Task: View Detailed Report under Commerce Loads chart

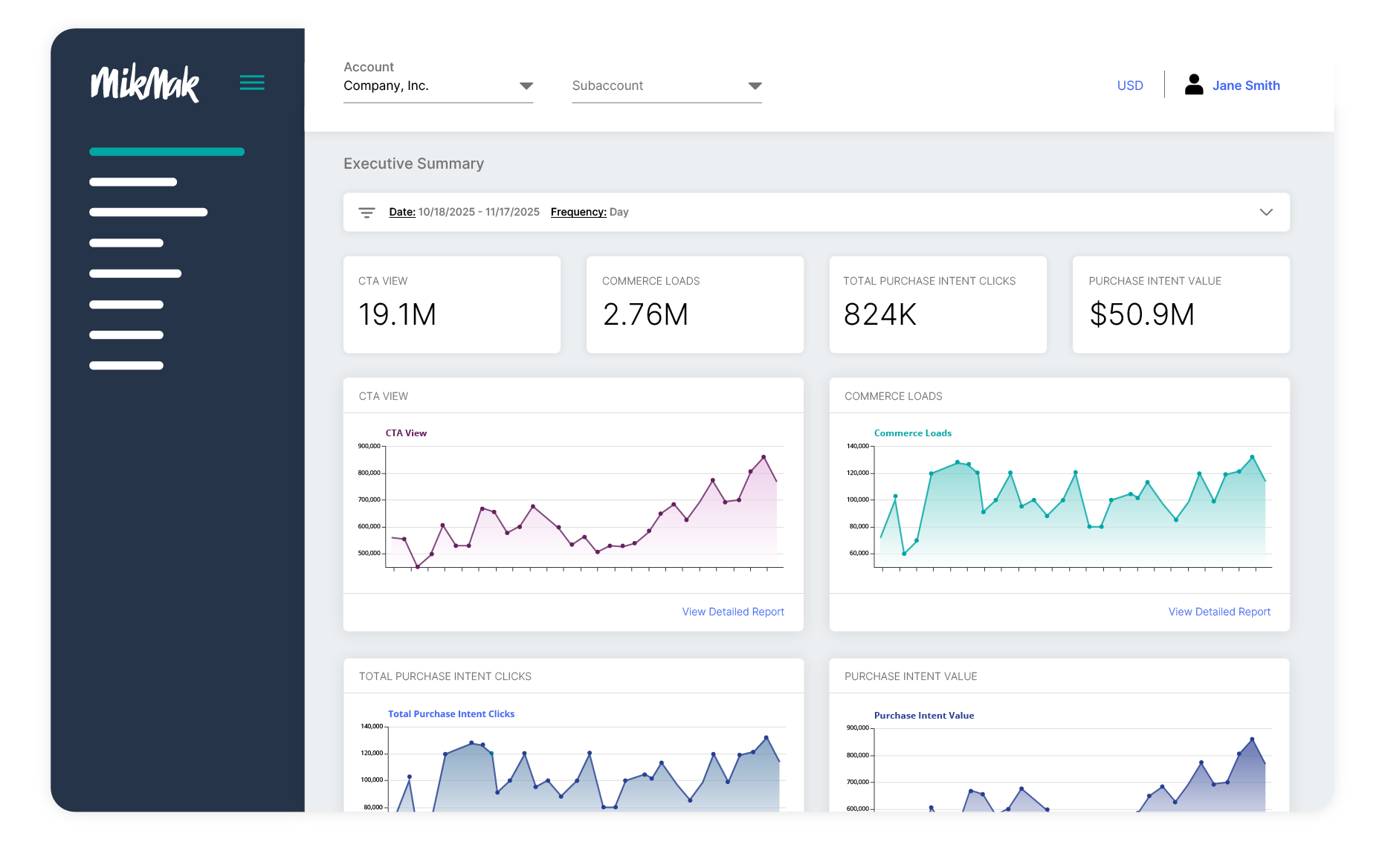Action: coord(1218,612)
